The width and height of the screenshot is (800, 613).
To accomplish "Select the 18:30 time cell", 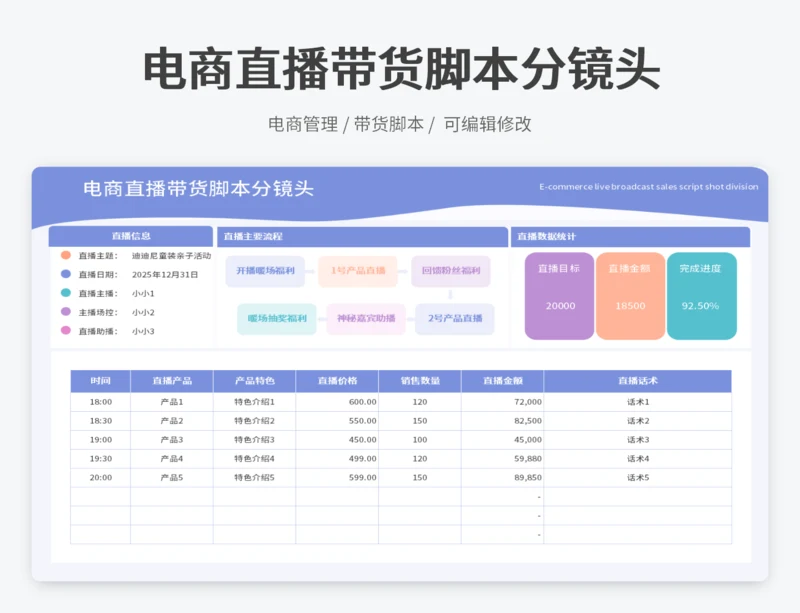I will pyautogui.click(x=101, y=421).
